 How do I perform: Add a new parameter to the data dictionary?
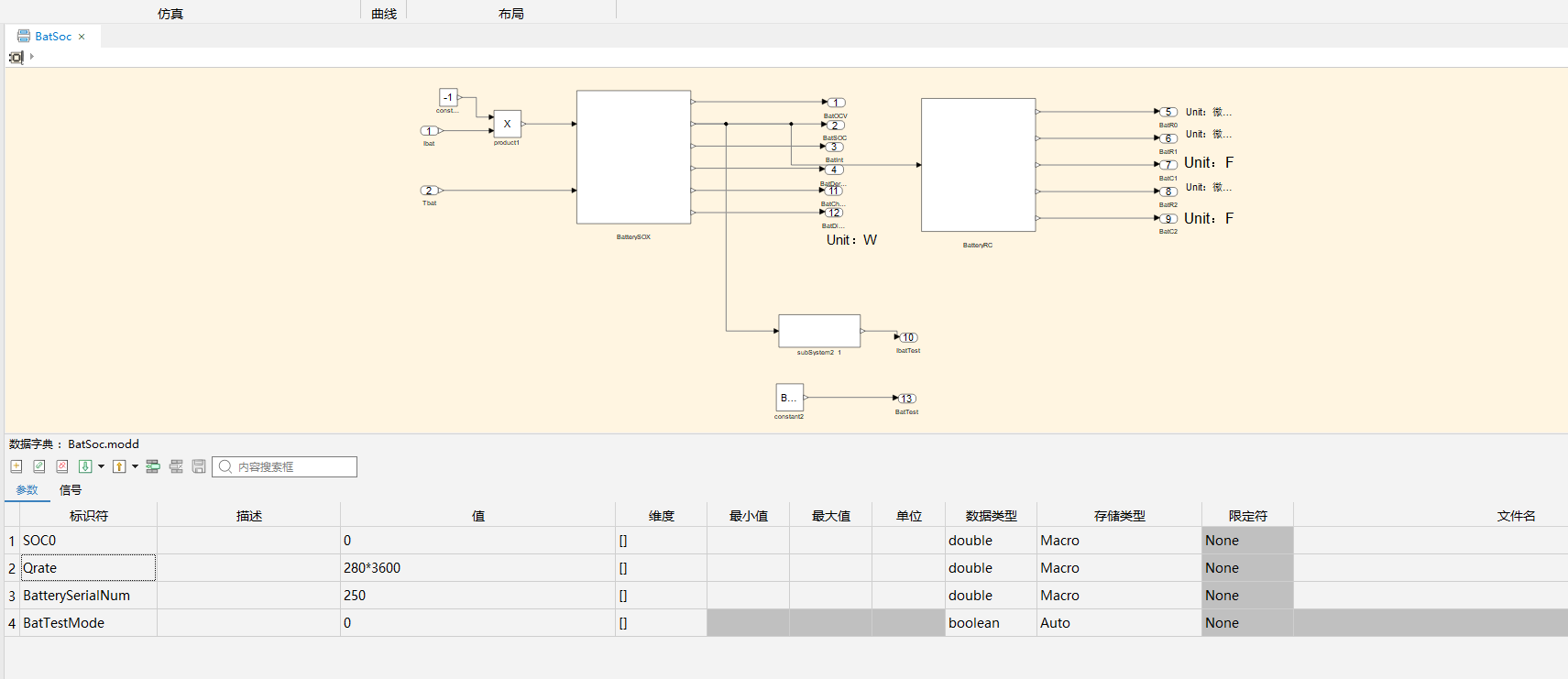16,466
